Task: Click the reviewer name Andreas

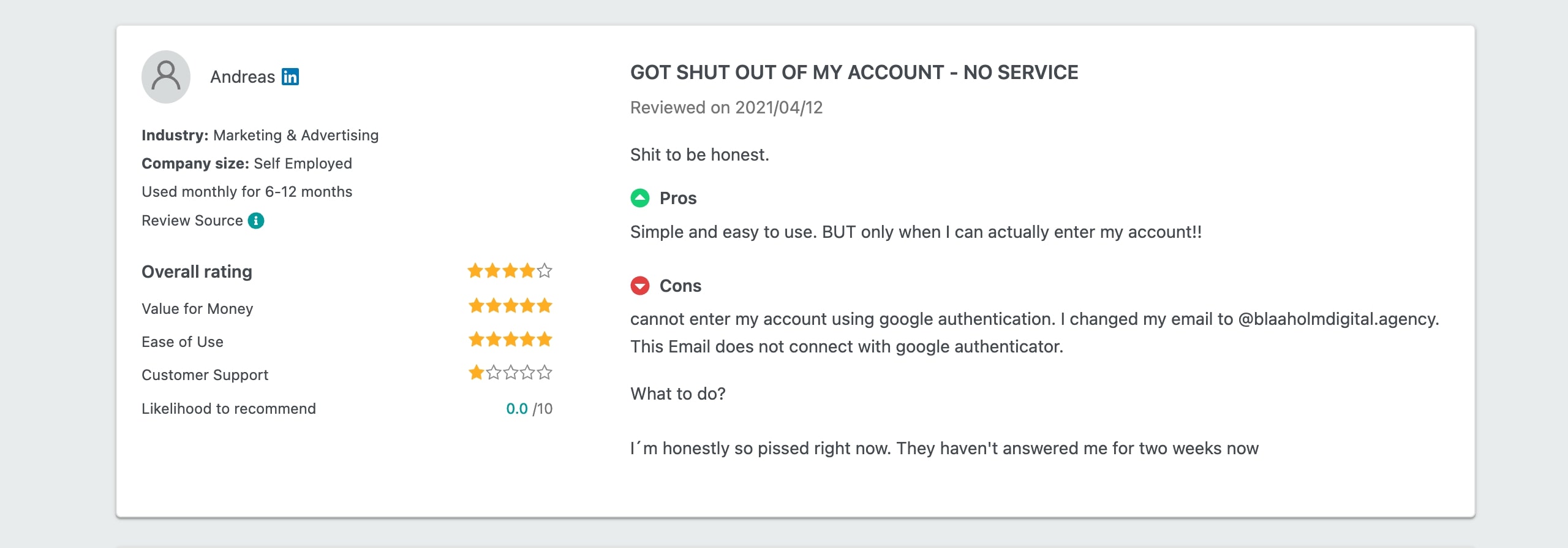Action: click(x=243, y=76)
